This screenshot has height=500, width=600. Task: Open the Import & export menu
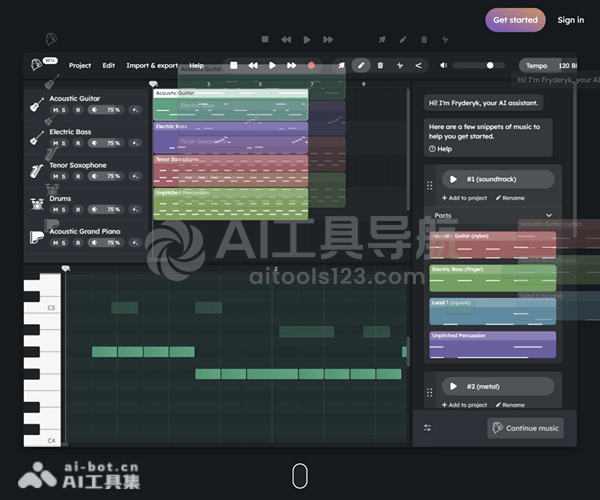[152, 65]
